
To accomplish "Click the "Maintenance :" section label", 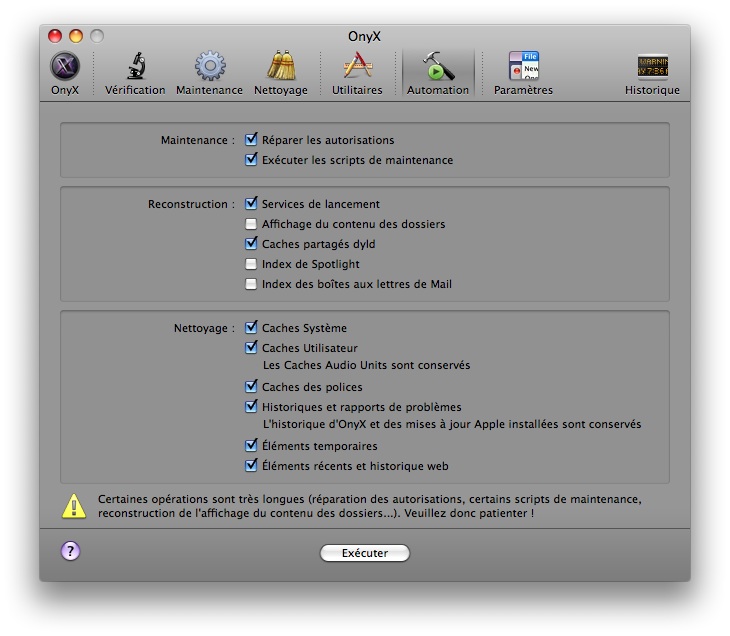I will click(198, 140).
